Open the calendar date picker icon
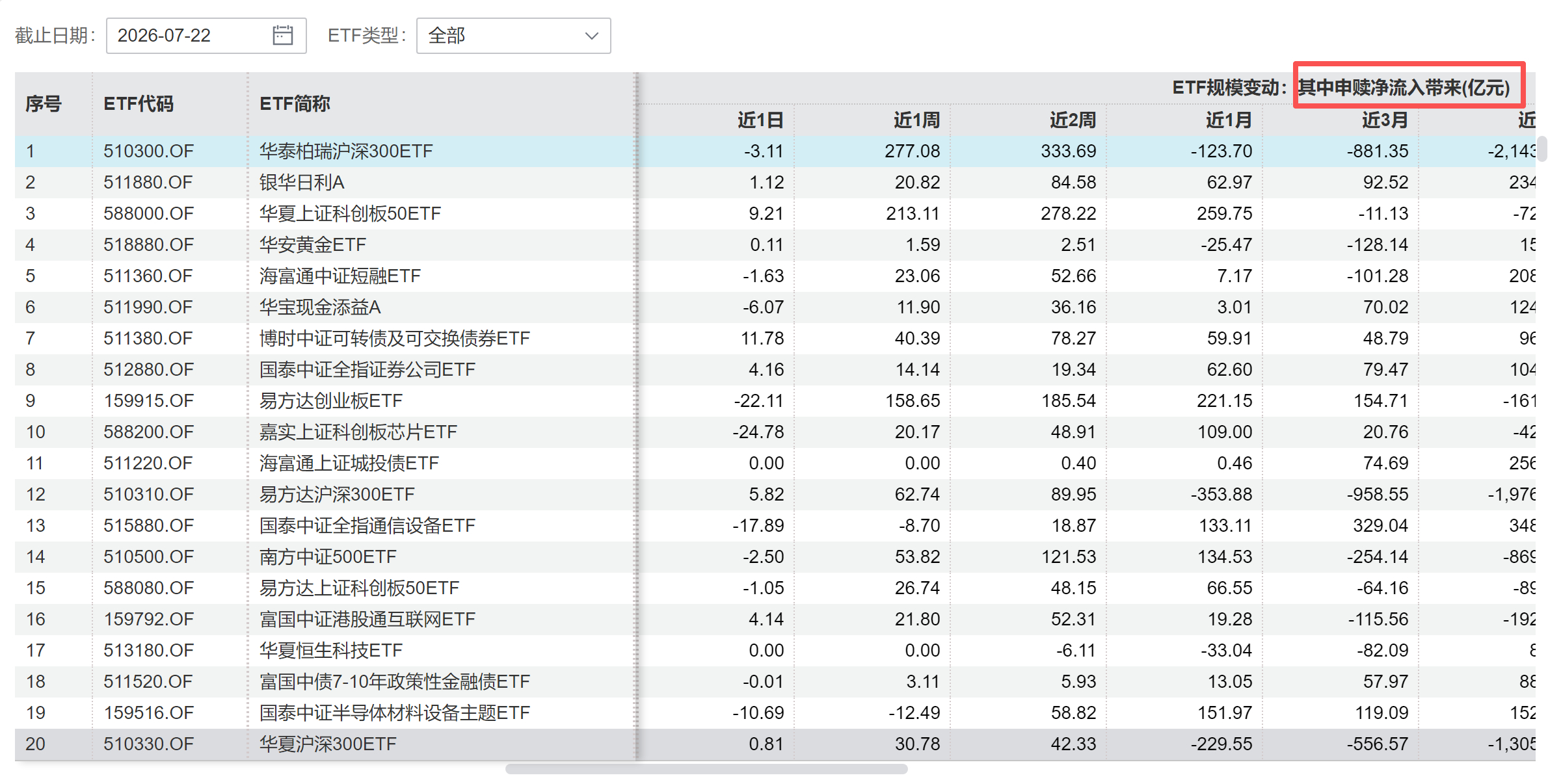 (282, 35)
